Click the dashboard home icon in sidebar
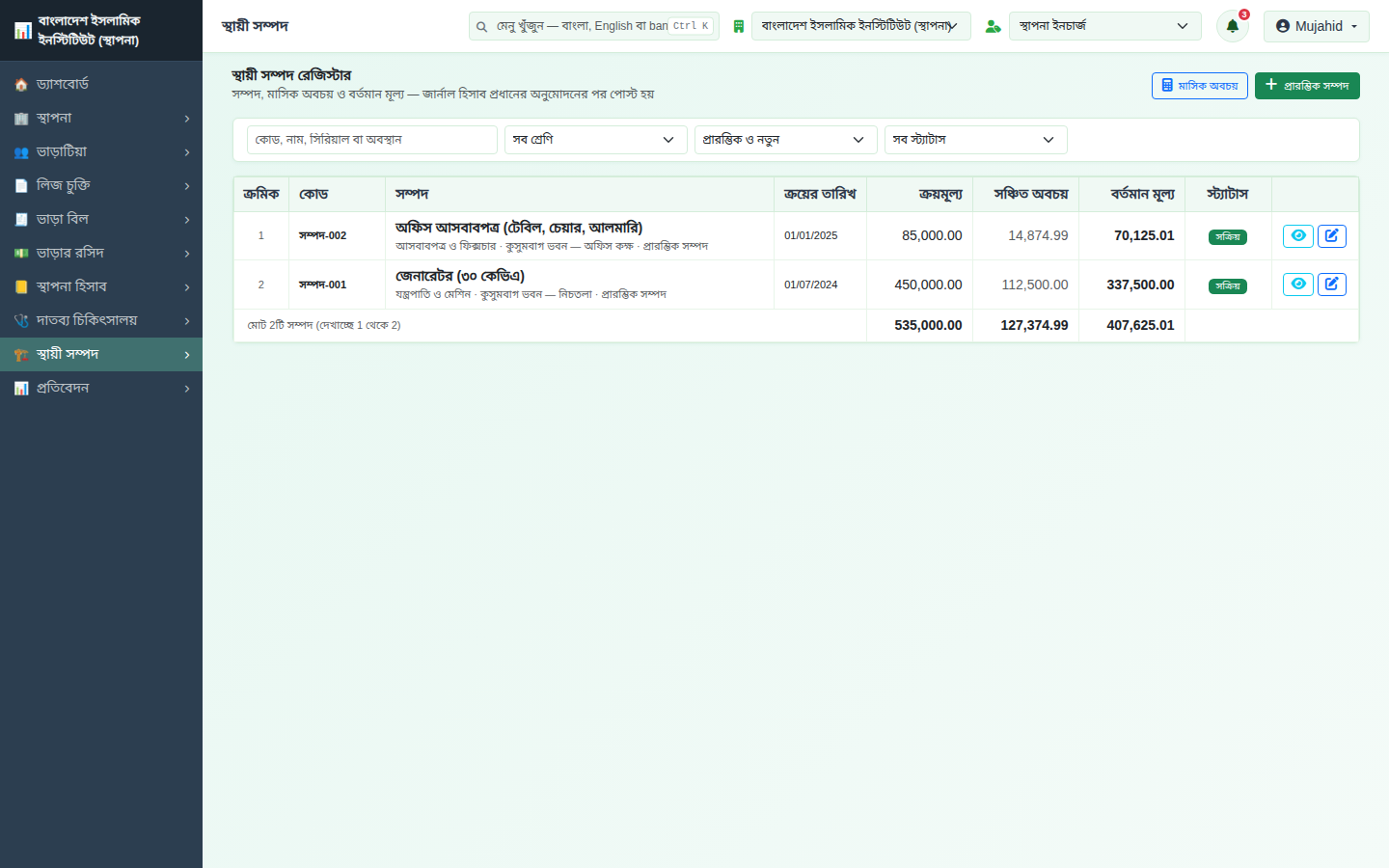The height and width of the screenshot is (868, 1389). click(x=21, y=85)
